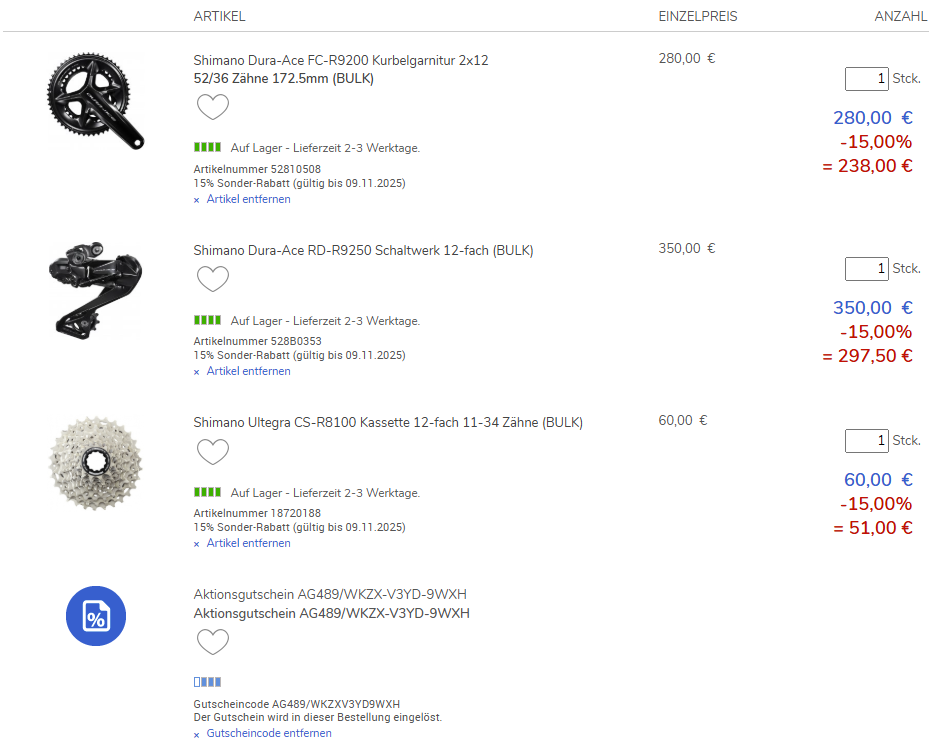Remove the Ultegra Kassette via Artikel entfernen

pos(248,543)
